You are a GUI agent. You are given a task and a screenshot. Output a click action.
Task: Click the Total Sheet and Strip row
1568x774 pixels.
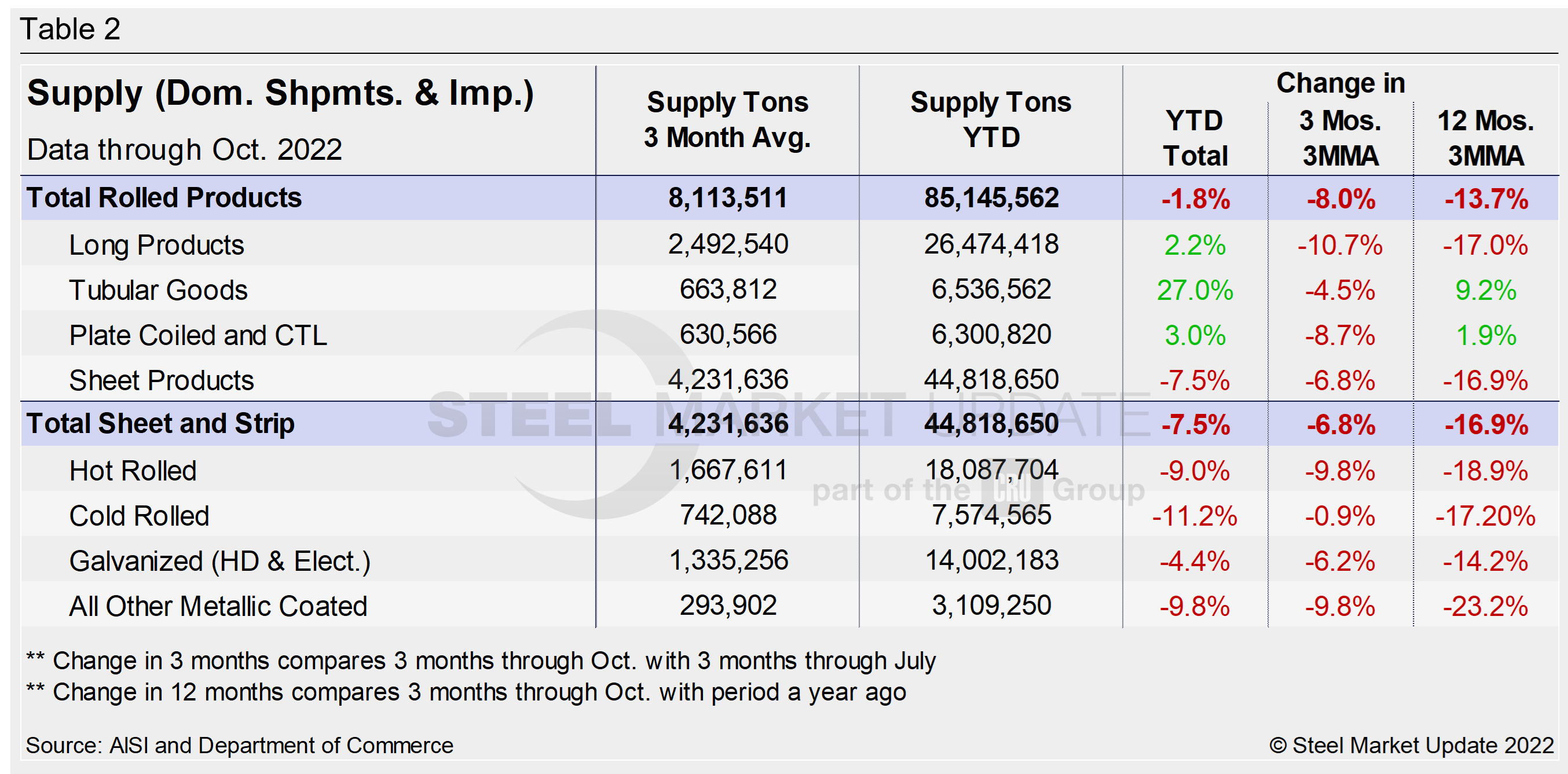(161, 424)
